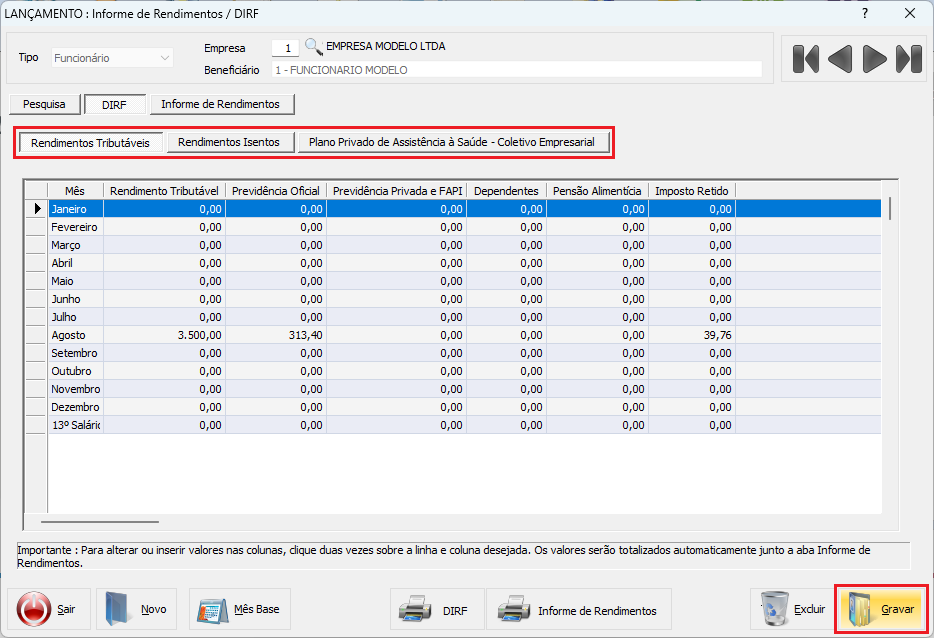934x638 pixels.
Task: Jump to the last record arrow
Action: [x=909, y=59]
